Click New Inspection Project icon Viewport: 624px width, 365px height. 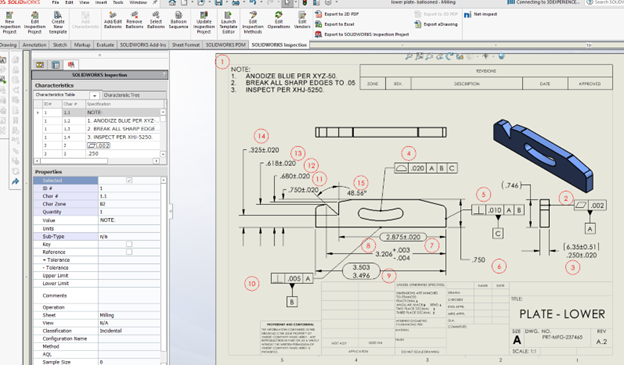9,22
